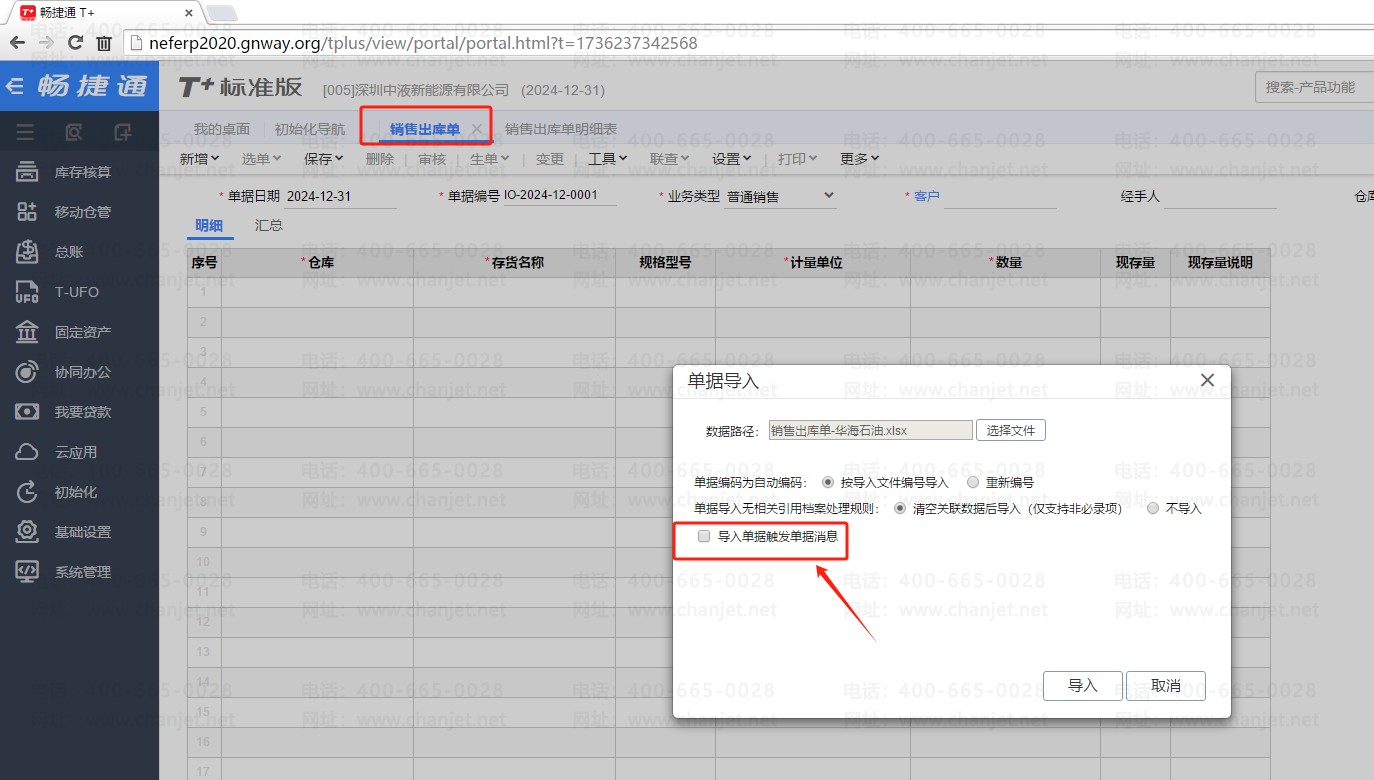Choose 清空关联数据后导入 radio option
This screenshot has width=1374, height=780.
[900, 508]
